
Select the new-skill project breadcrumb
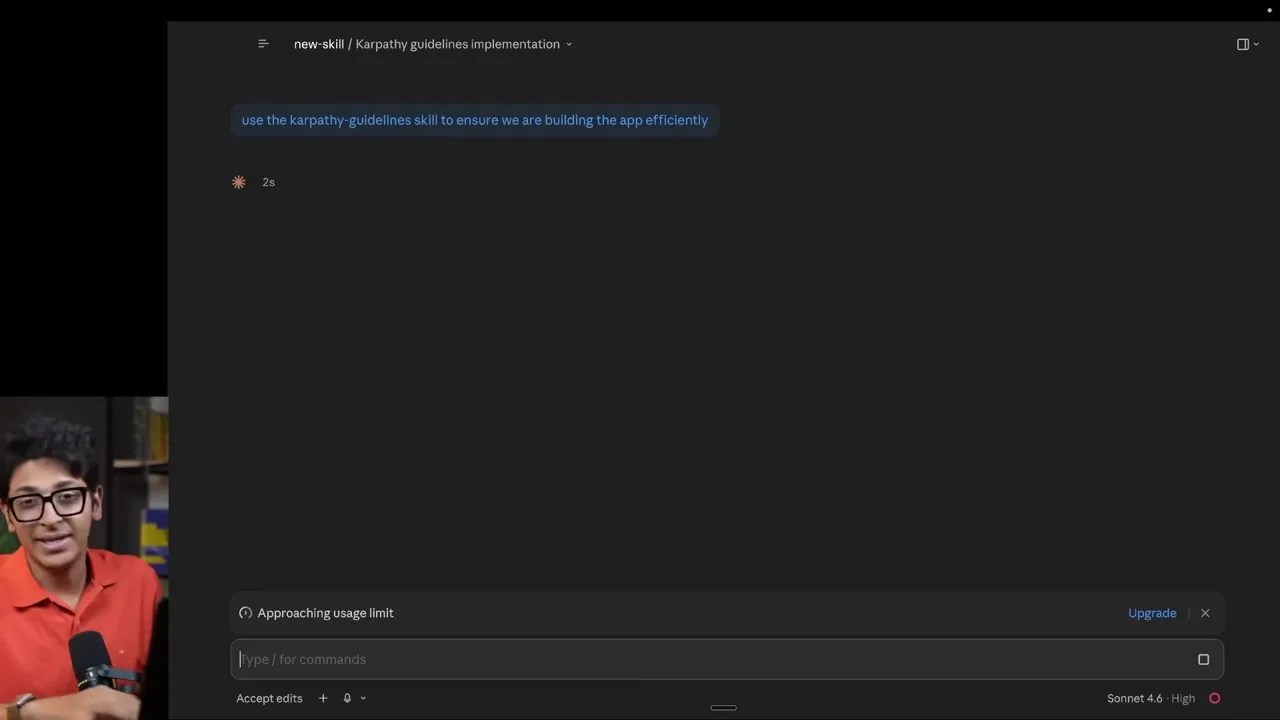[x=318, y=44]
